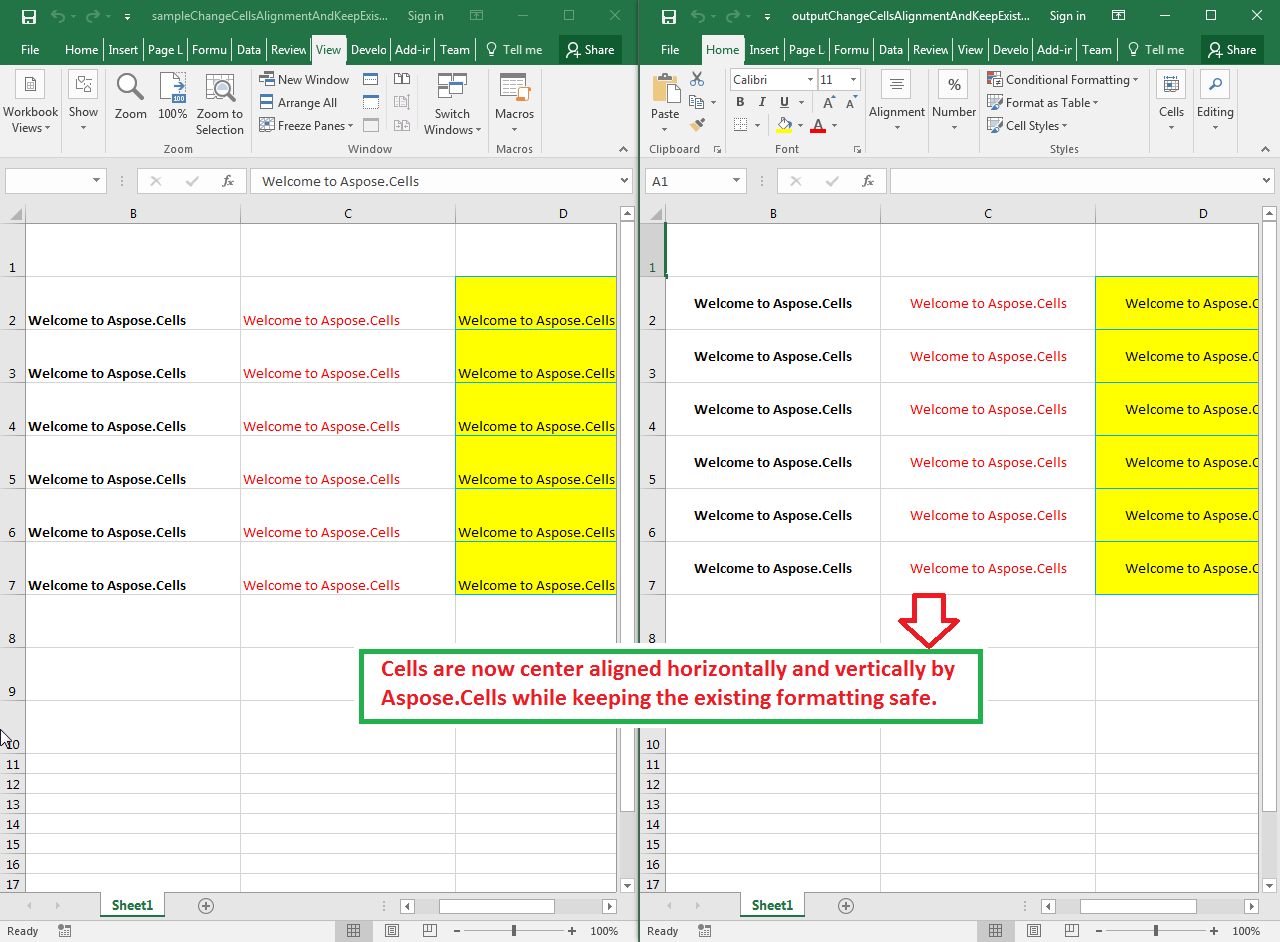The height and width of the screenshot is (942, 1280).
Task: Toggle Underline formatting in Font group
Action: [x=784, y=103]
